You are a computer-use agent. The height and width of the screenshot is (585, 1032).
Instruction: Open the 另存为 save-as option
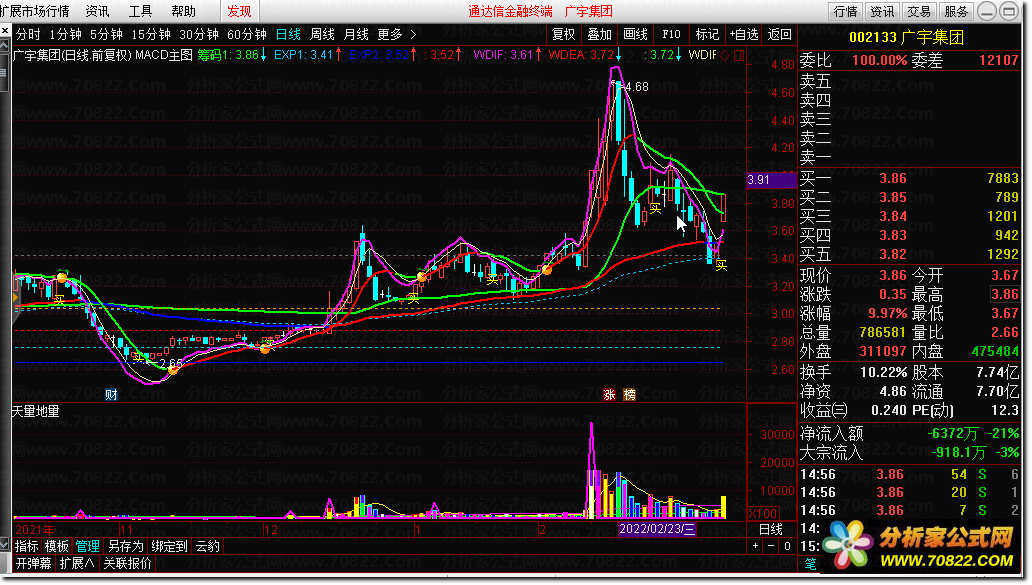[x=126, y=546]
